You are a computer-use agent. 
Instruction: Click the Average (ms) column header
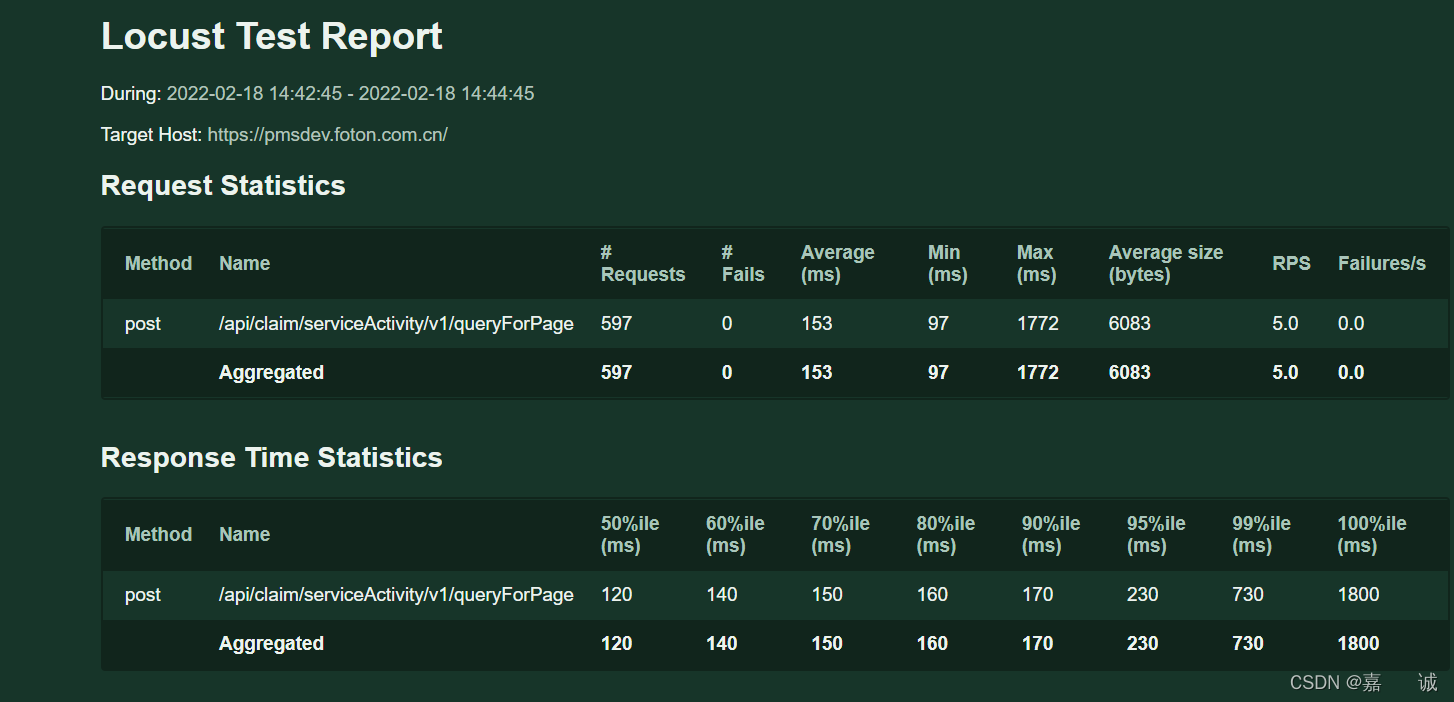838,263
